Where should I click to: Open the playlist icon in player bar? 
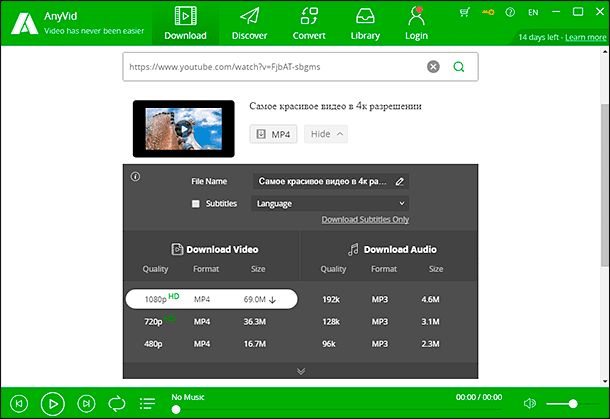click(x=147, y=403)
